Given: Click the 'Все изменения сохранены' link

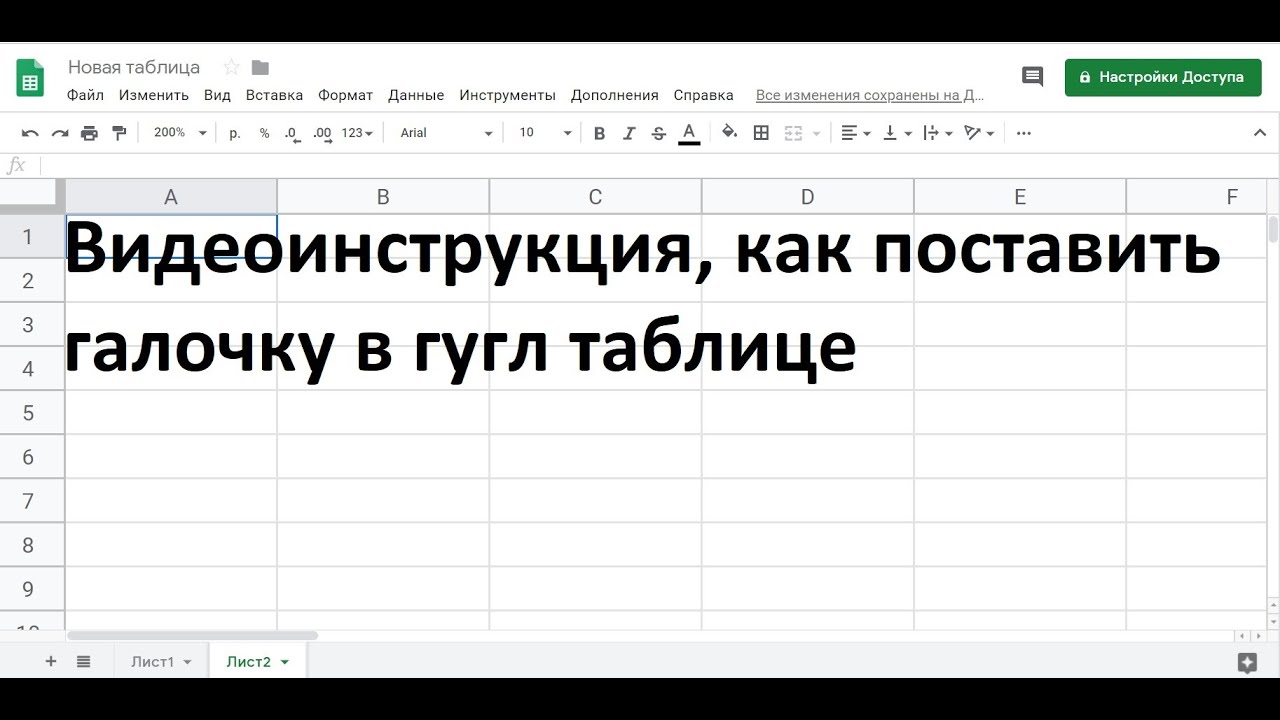Looking at the screenshot, I should coord(870,95).
